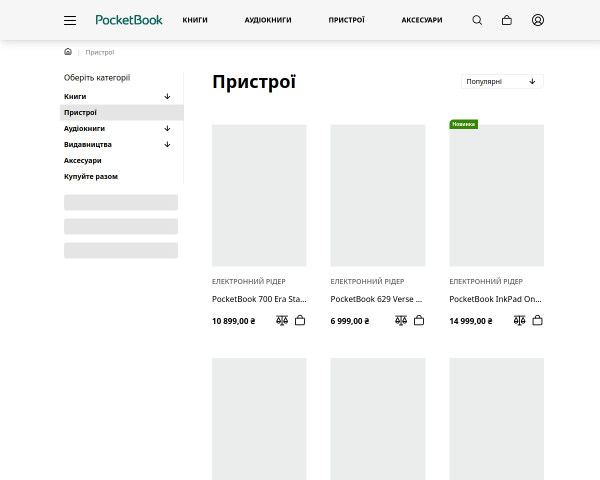This screenshot has height=480, width=600.
Task: Open PocketBook 700 Era product title
Action: [259, 299]
